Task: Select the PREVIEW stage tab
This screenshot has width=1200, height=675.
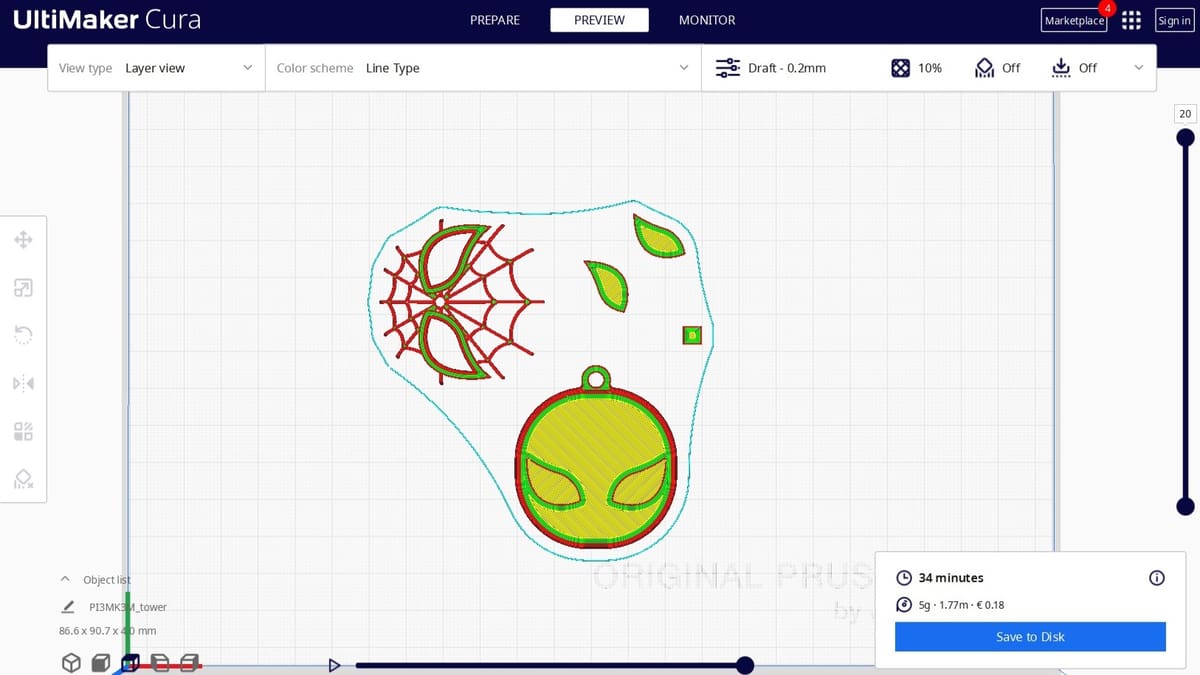Action: pyautogui.click(x=599, y=20)
